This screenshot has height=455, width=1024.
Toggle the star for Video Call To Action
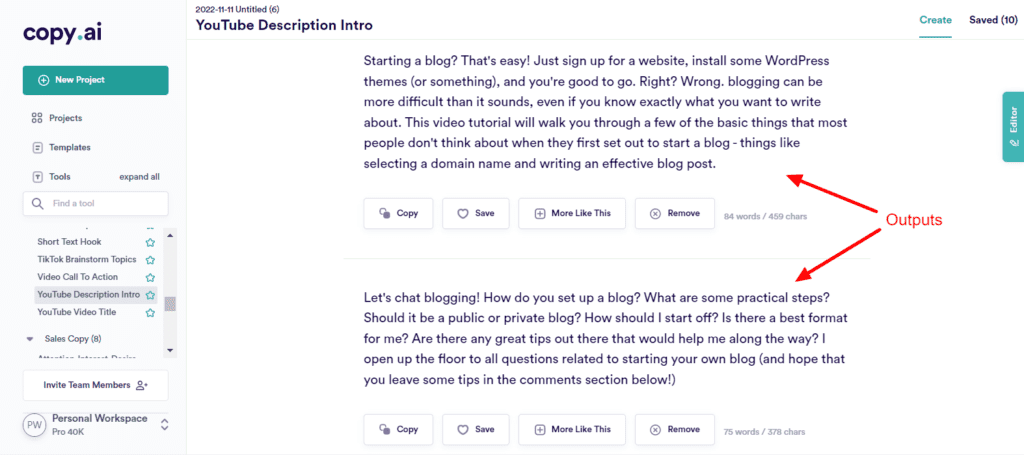coord(150,277)
